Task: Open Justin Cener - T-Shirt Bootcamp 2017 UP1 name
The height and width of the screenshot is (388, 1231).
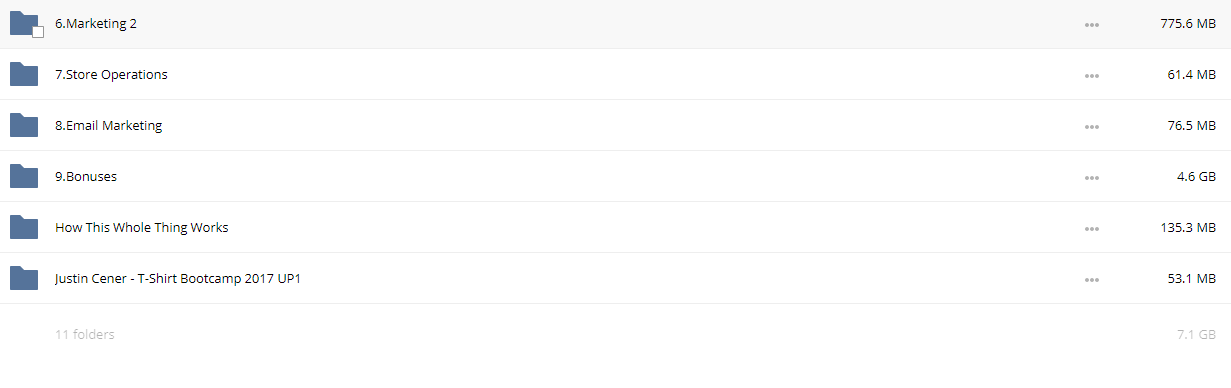Action: (x=178, y=279)
